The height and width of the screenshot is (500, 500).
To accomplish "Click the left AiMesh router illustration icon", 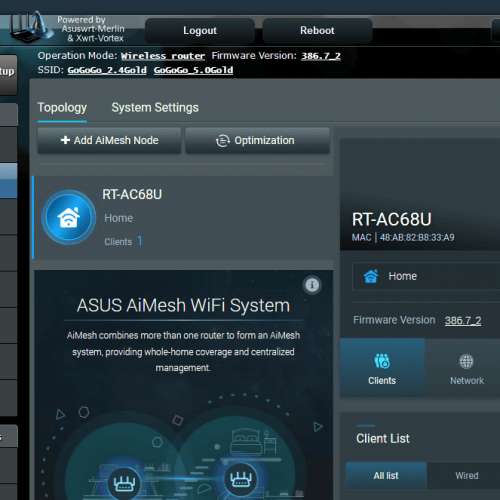I will (x=124, y=482).
